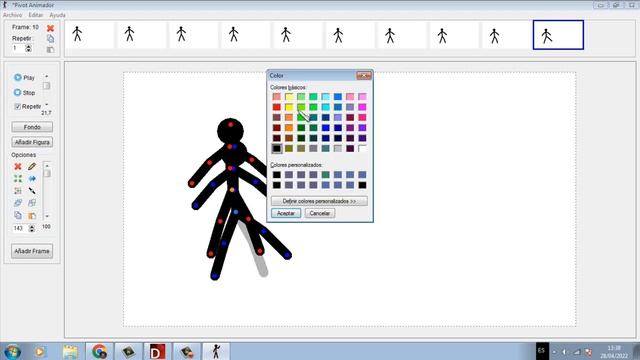Click the paste frame icon beside Repetir spinner
This screenshot has height=360, width=640.
(50, 49)
